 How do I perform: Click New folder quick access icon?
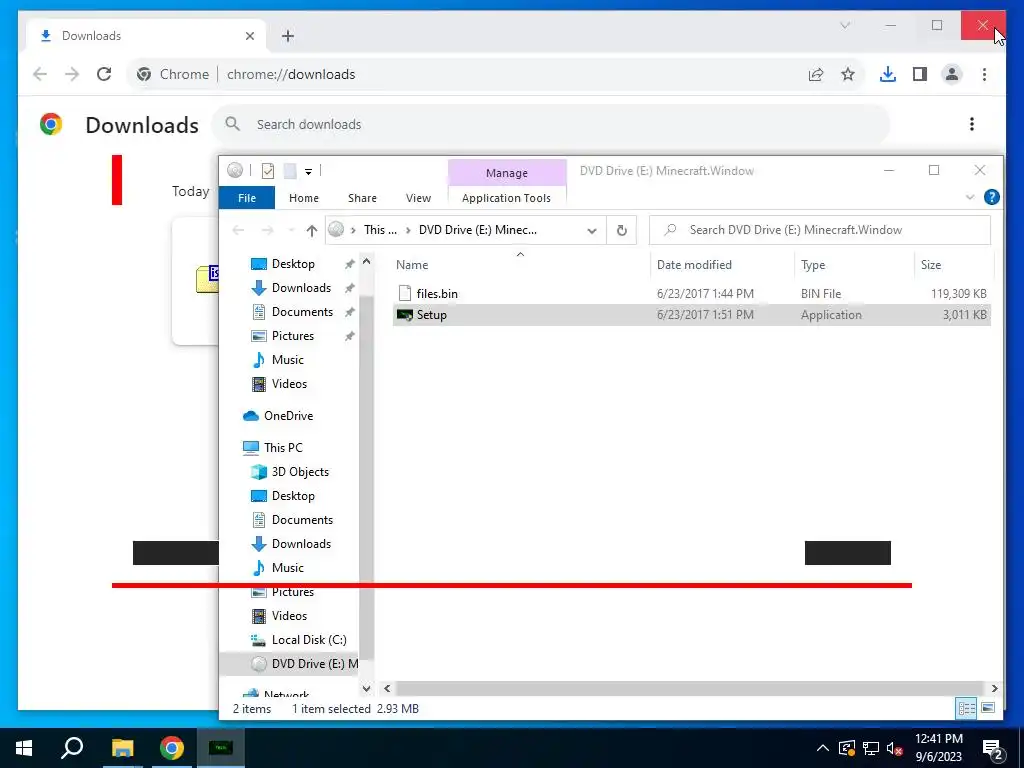[x=290, y=171]
